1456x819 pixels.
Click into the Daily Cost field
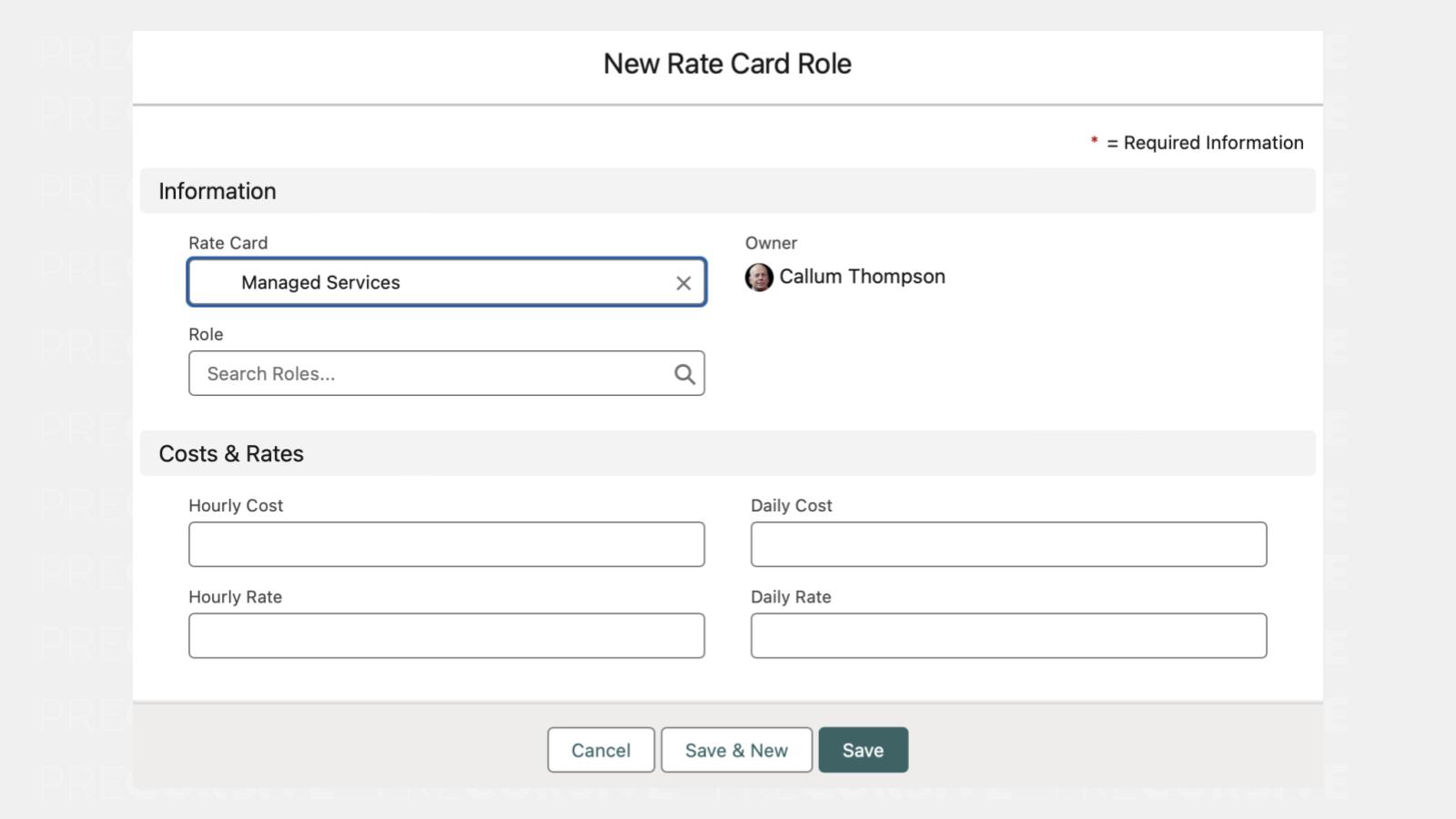(1008, 544)
